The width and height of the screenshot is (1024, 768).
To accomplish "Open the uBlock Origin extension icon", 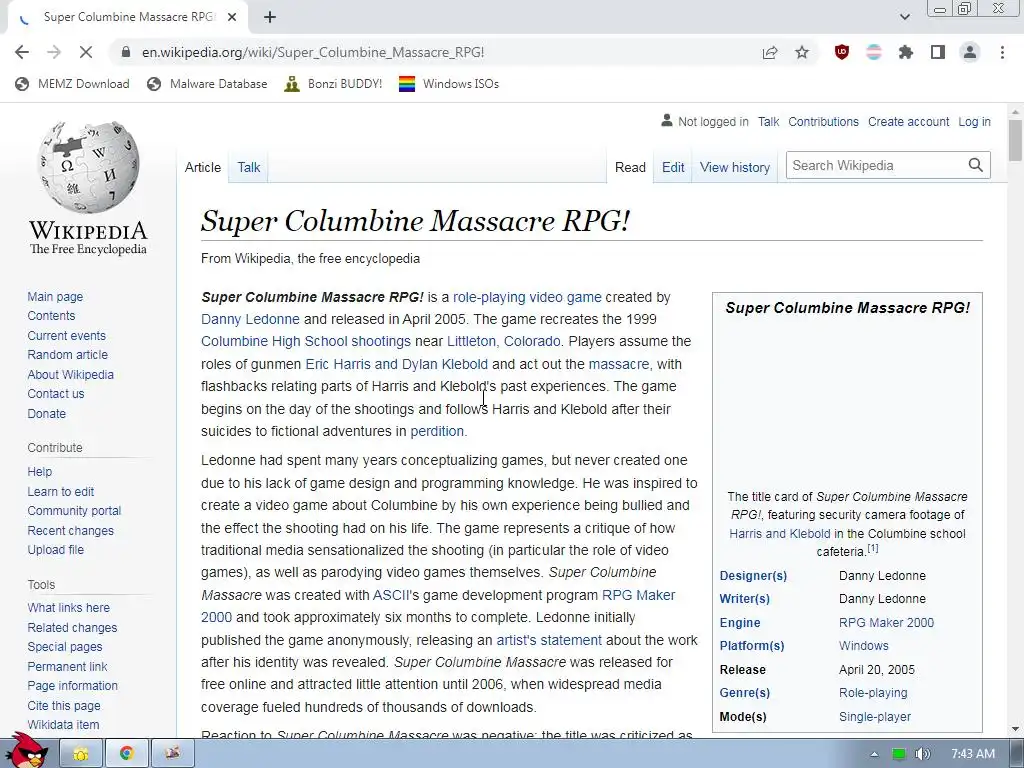I will coord(842,52).
